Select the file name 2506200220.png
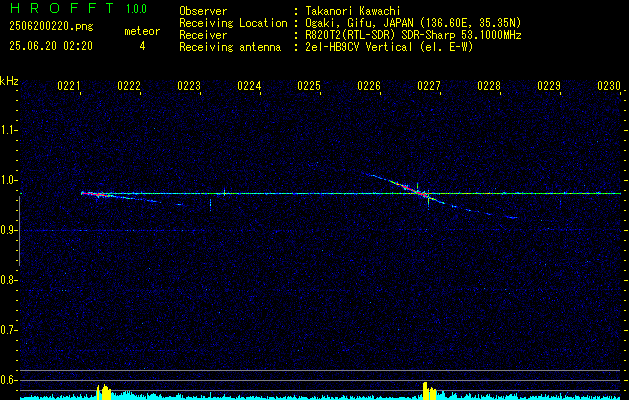The width and height of the screenshot is (629, 400). (x=51, y=27)
